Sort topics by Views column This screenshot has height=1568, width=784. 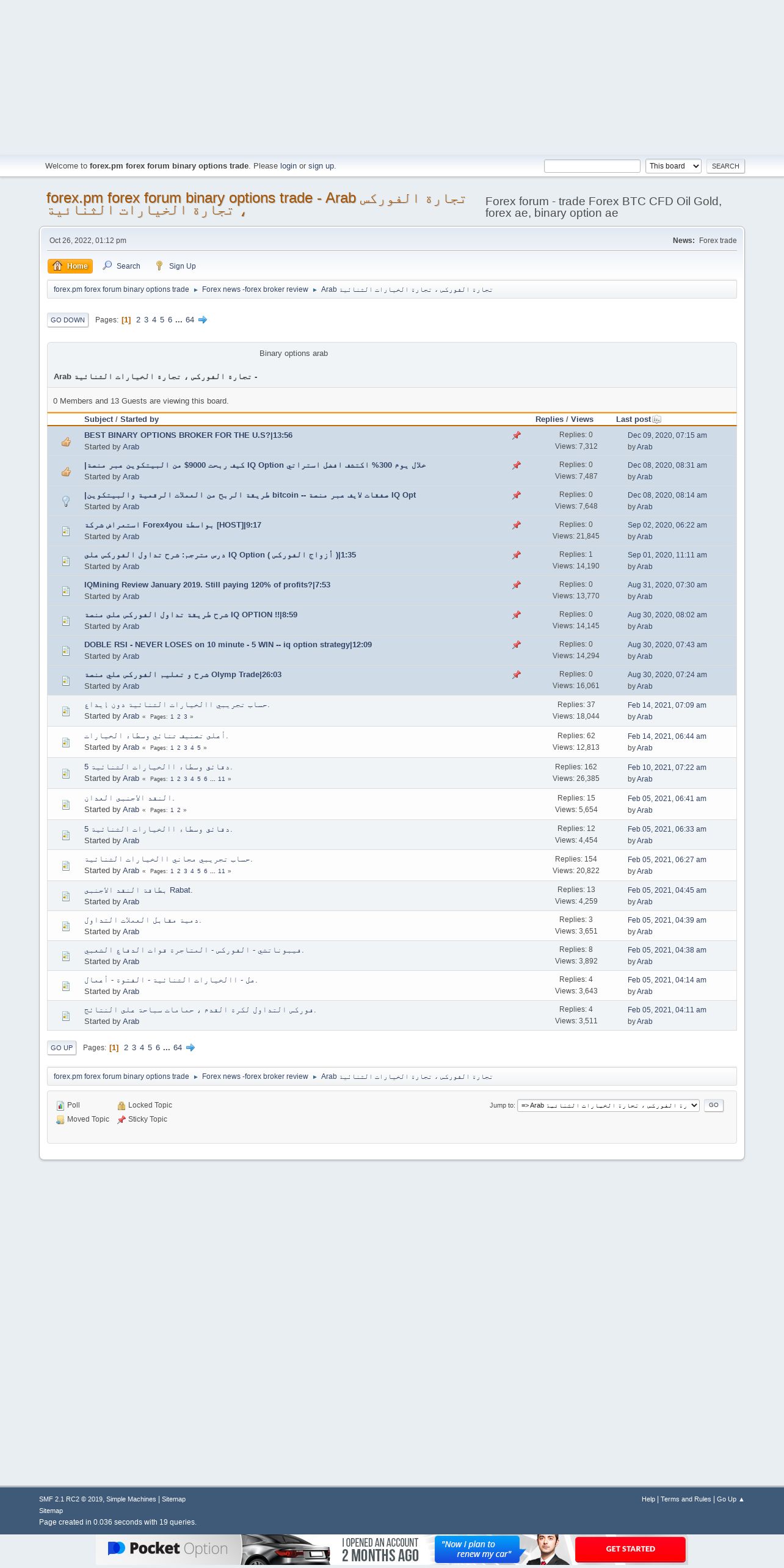point(582,419)
